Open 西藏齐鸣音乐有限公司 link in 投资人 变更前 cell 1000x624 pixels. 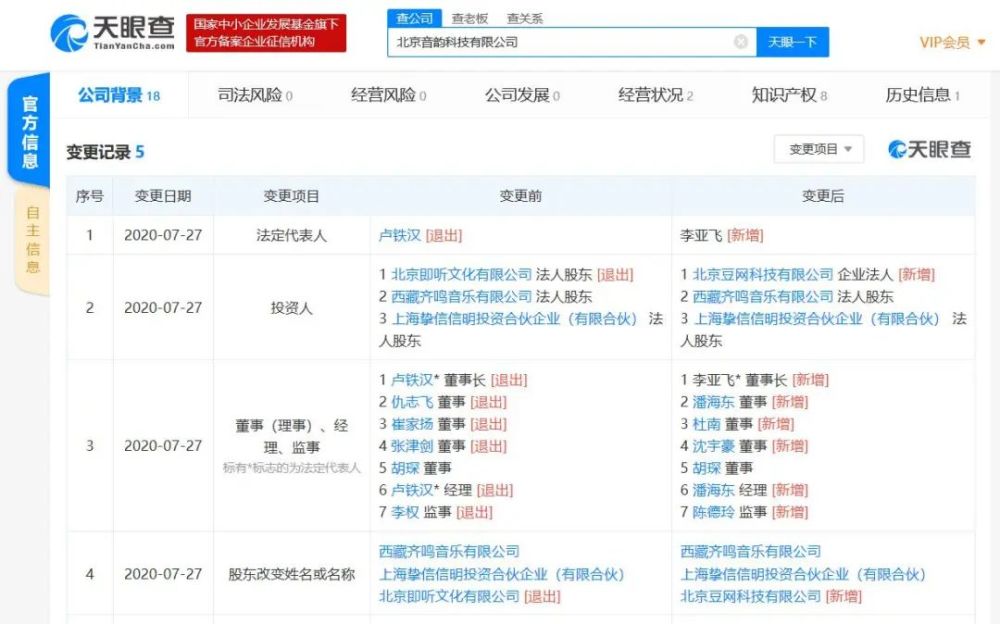point(461,297)
